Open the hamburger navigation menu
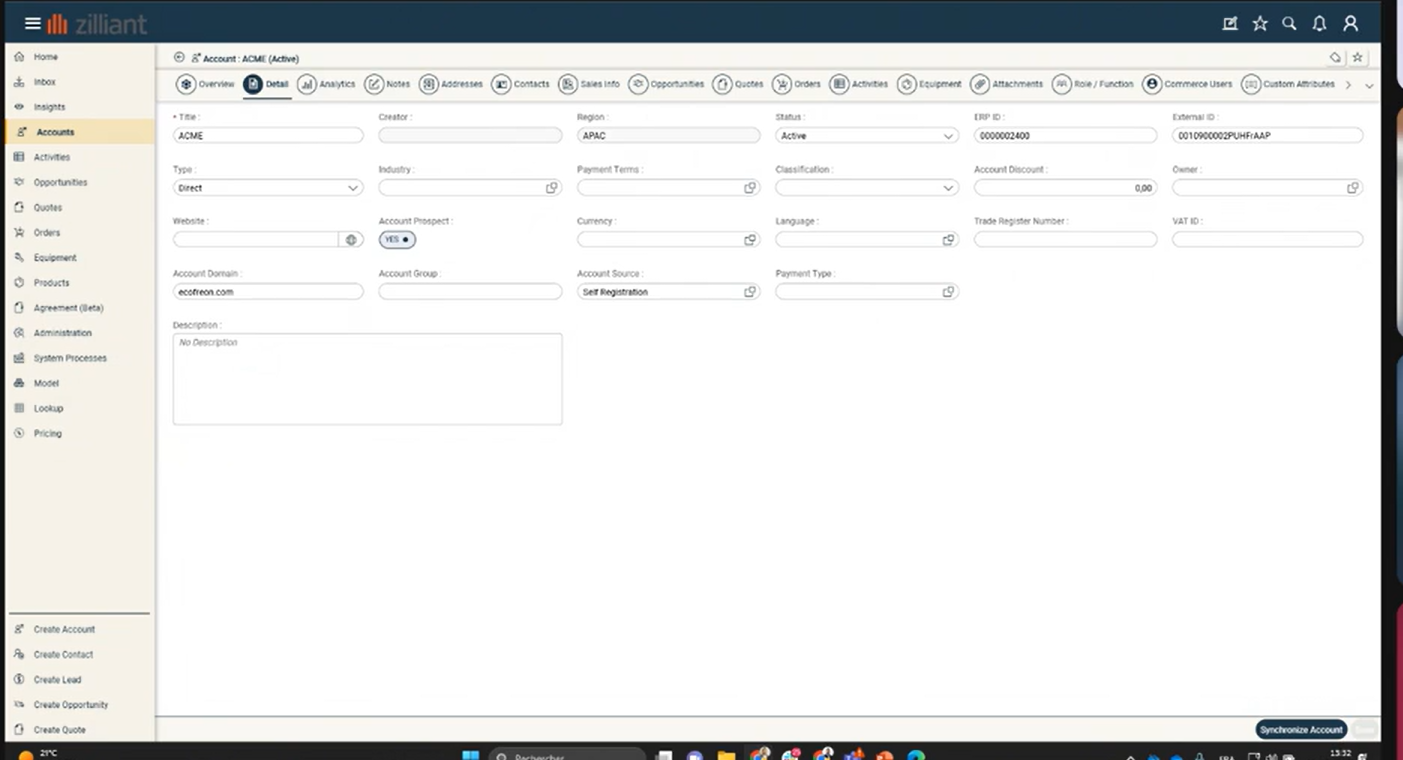1403x760 pixels. [x=32, y=24]
